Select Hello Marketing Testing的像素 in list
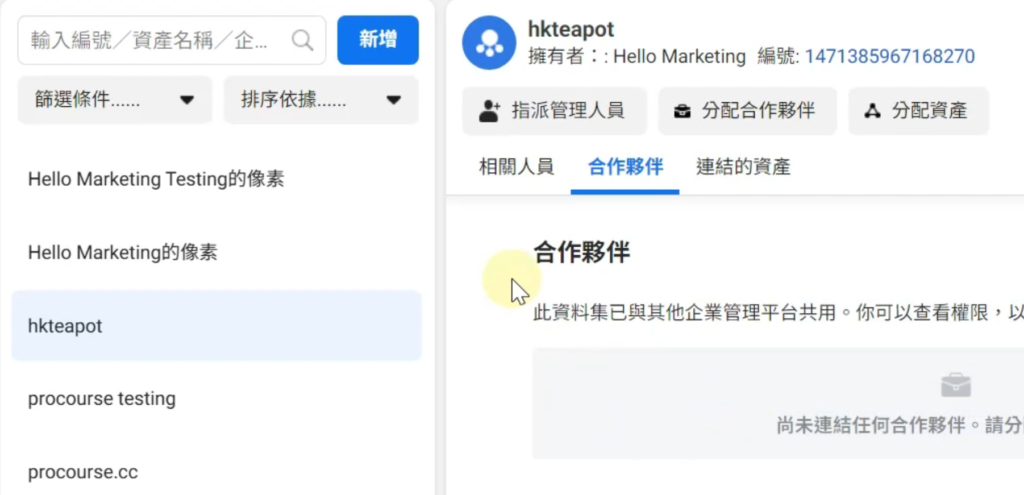This screenshot has height=495, width=1024. (x=156, y=180)
